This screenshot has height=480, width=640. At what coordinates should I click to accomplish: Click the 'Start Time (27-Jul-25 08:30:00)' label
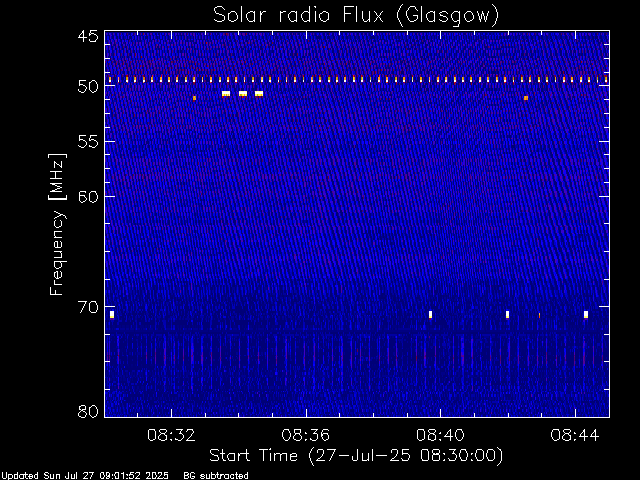click(x=356, y=456)
